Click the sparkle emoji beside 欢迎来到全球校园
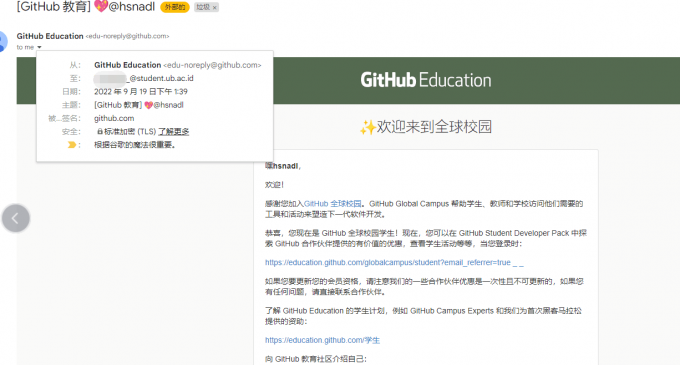 point(367,127)
